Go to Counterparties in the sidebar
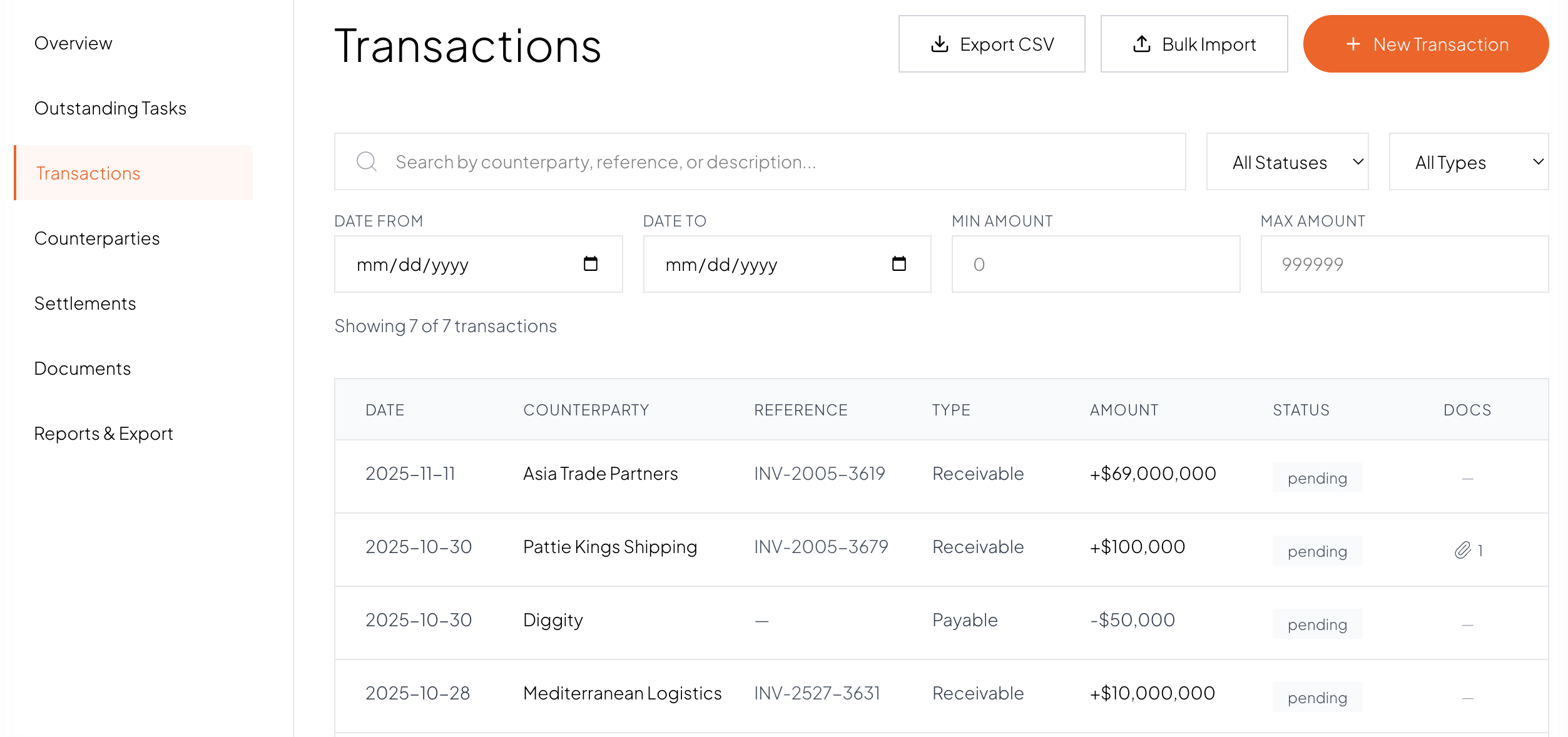This screenshot has height=737, width=1568. (97, 238)
